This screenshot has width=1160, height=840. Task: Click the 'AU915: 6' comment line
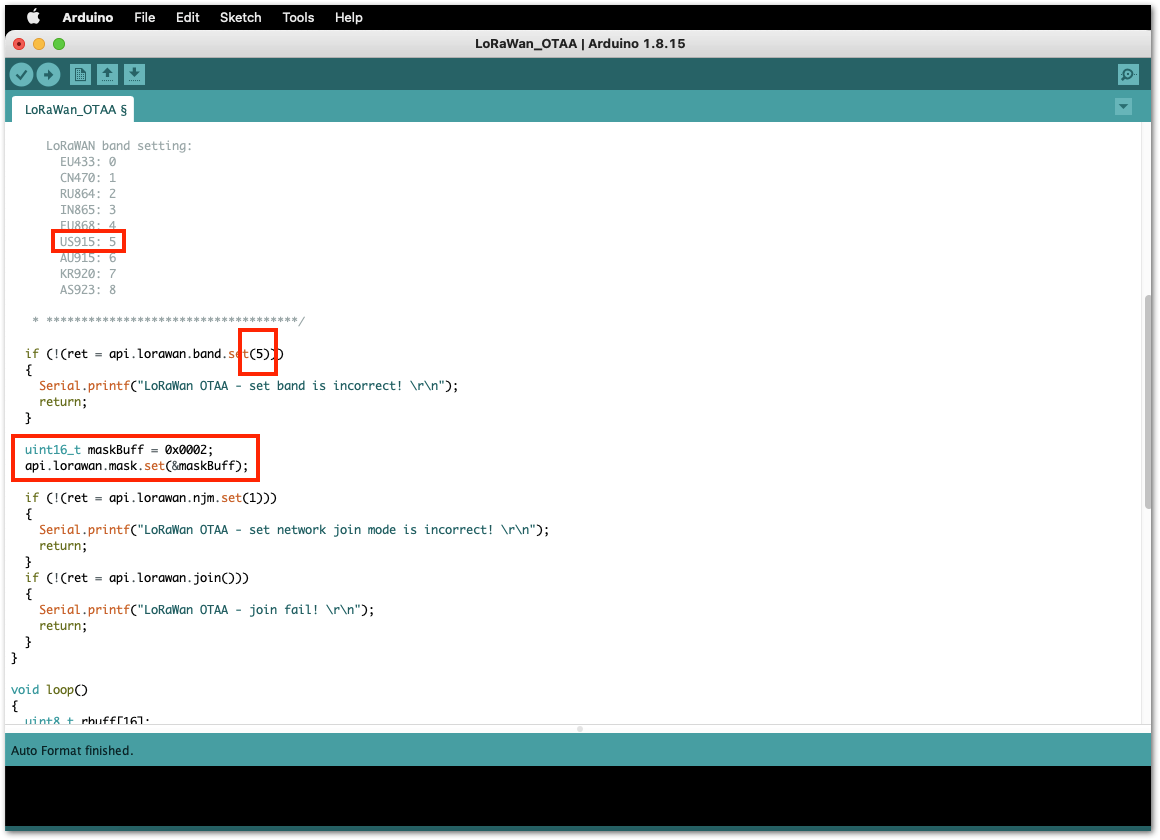[x=88, y=258]
